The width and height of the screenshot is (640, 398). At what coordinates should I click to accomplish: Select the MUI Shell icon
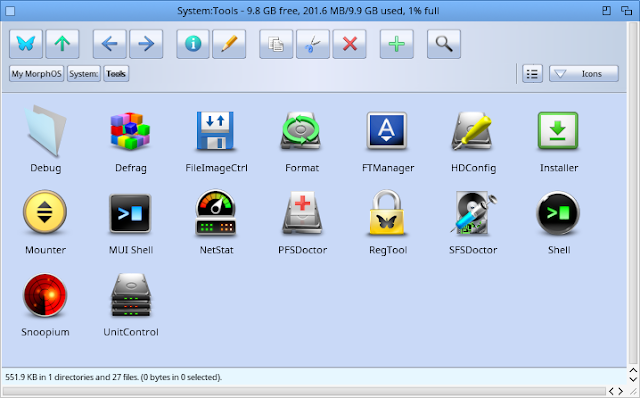(x=130, y=213)
